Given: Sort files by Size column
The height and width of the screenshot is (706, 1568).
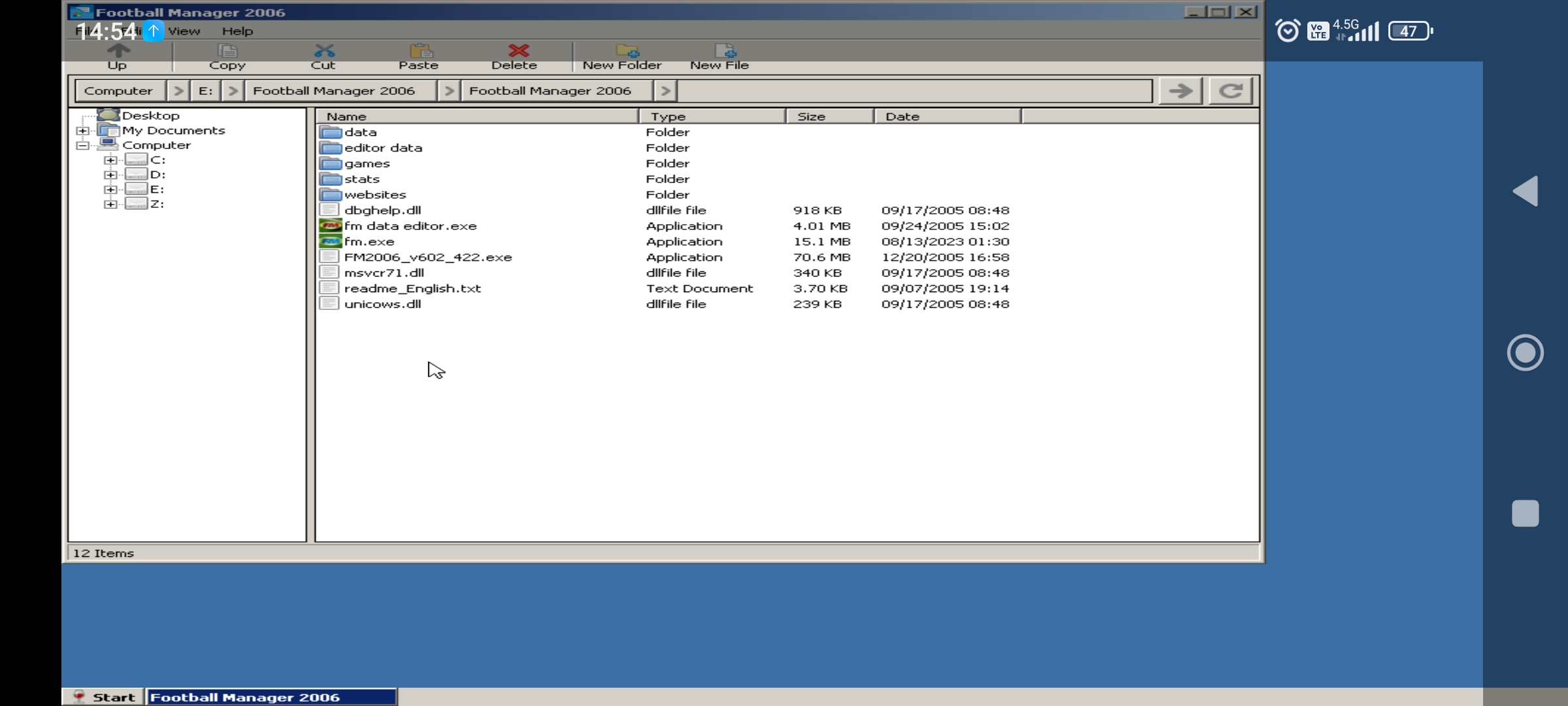Looking at the screenshot, I should tap(830, 116).
